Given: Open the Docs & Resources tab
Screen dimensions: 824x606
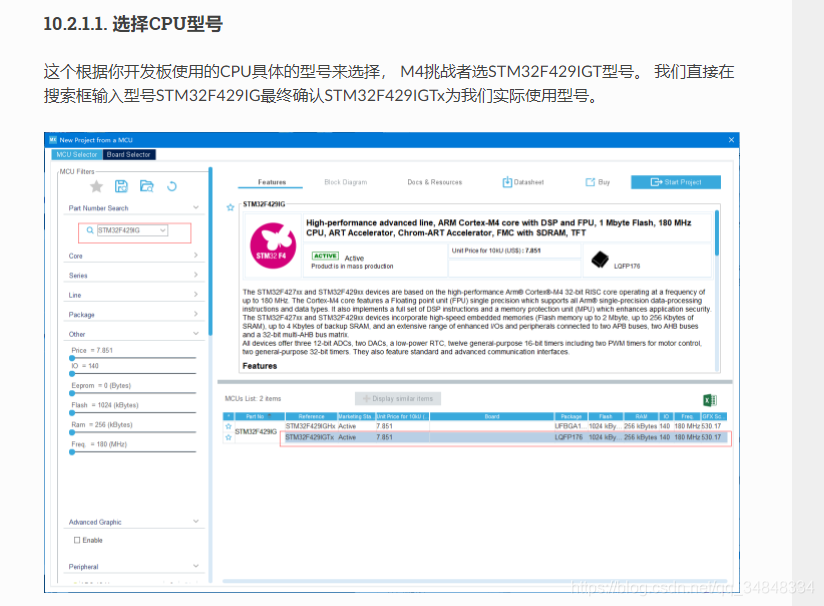Looking at the screenshot, I should (x=435, y=182).
